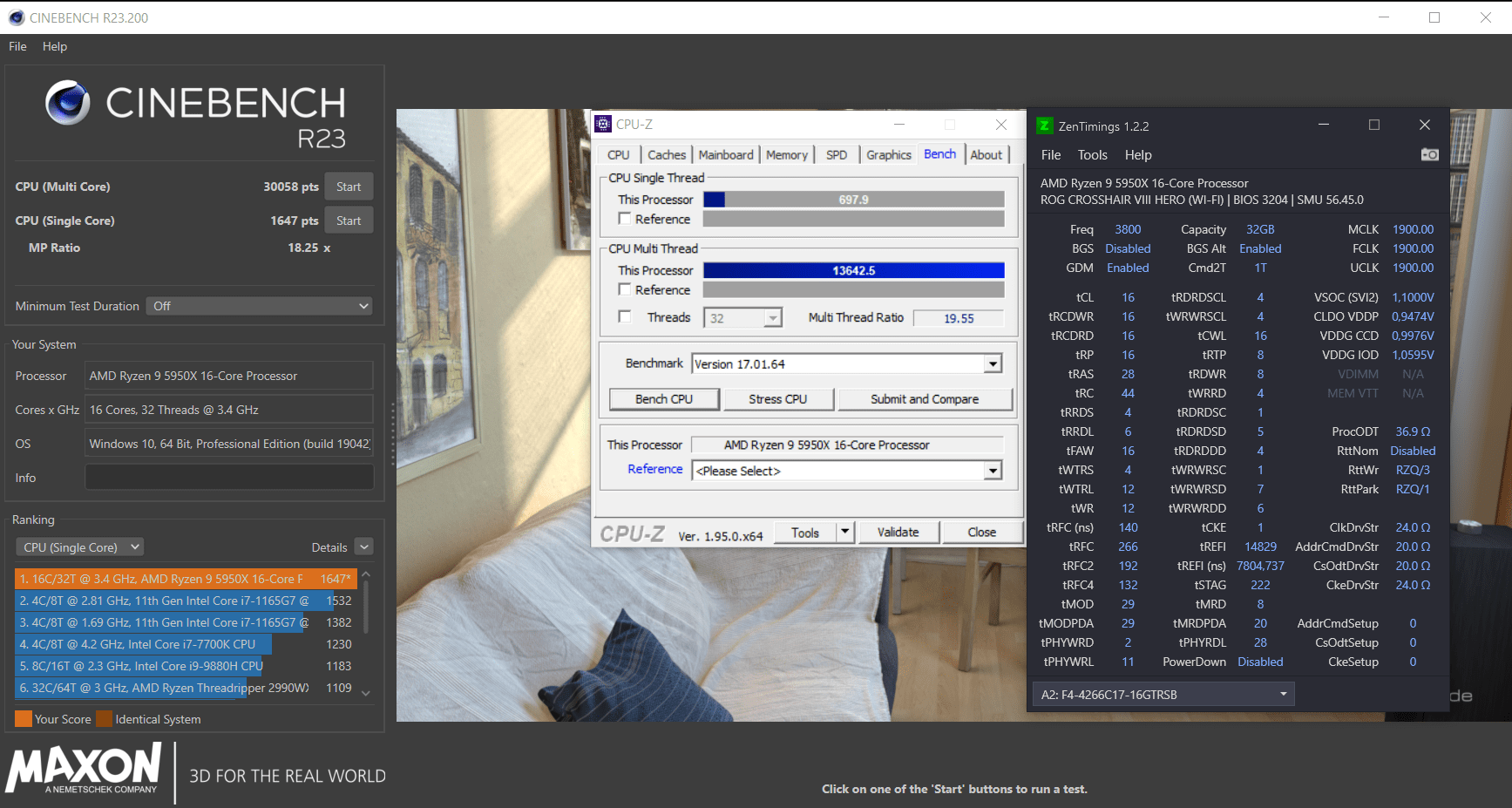Expand the ranking Details chevron
This screenshot has width=1512, height=808.
364,547
